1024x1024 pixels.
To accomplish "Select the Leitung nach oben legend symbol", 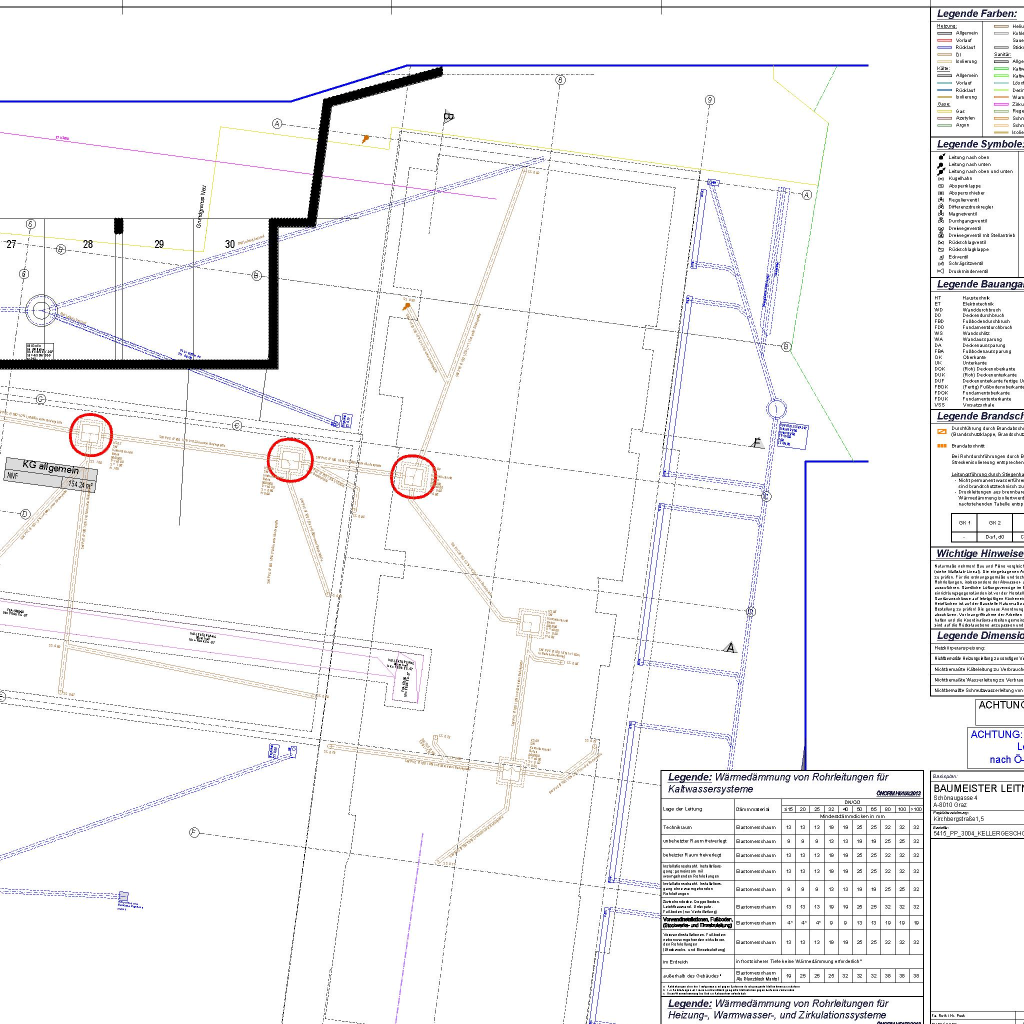I will [940, 157].
